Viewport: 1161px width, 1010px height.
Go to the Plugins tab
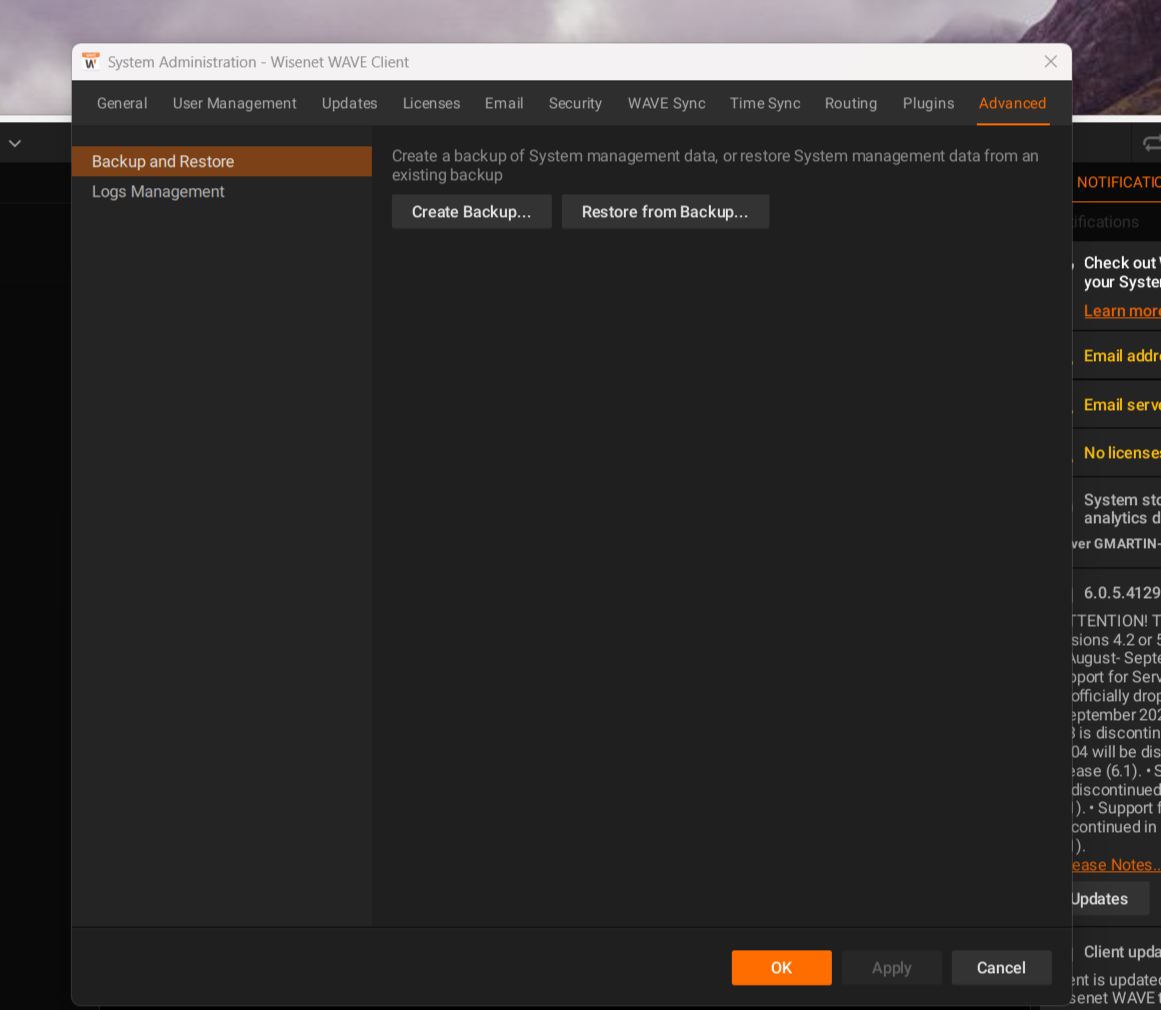(x=928, y=103)
